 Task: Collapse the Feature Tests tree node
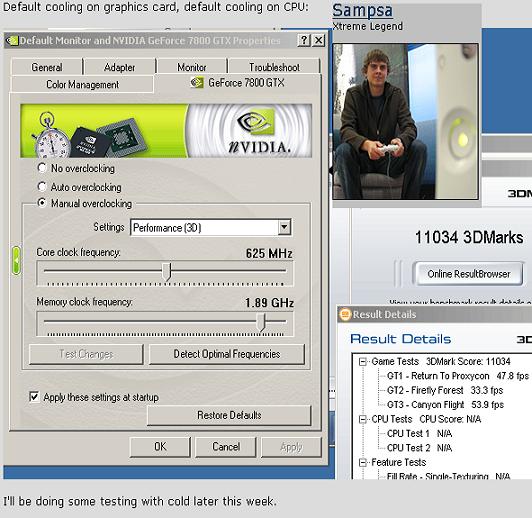tap(363, 462)
